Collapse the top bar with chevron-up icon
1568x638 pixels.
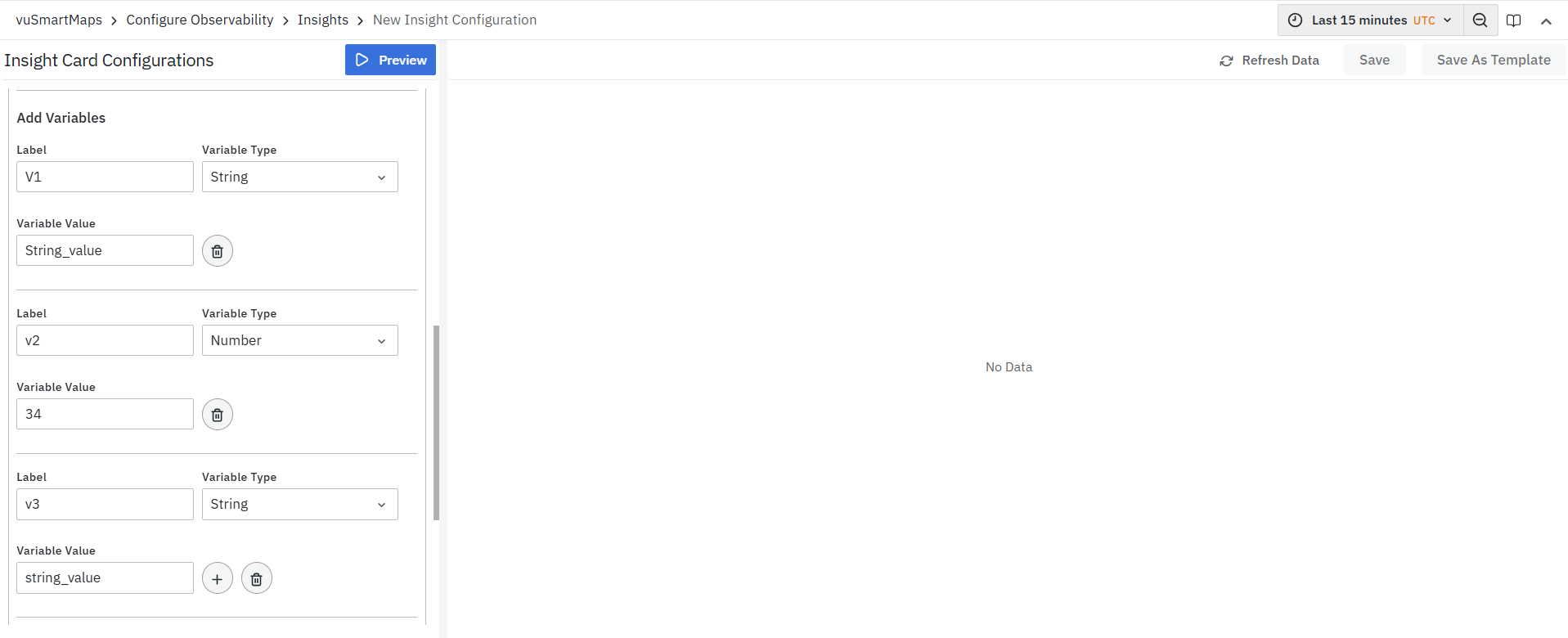[1545, 21]
